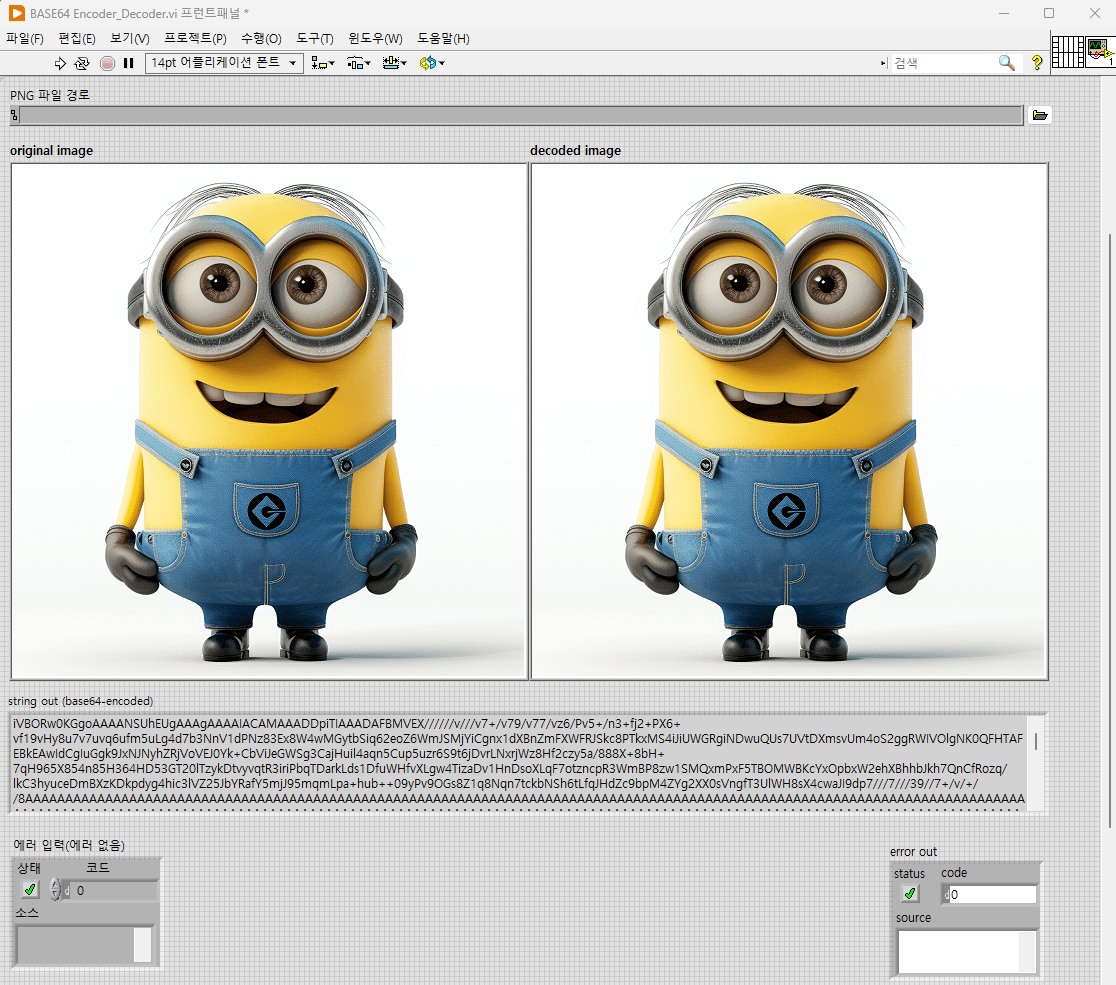1116x985 pixels.
Task: Click the 소스 text box in 에러 입력
Action: 75,945
